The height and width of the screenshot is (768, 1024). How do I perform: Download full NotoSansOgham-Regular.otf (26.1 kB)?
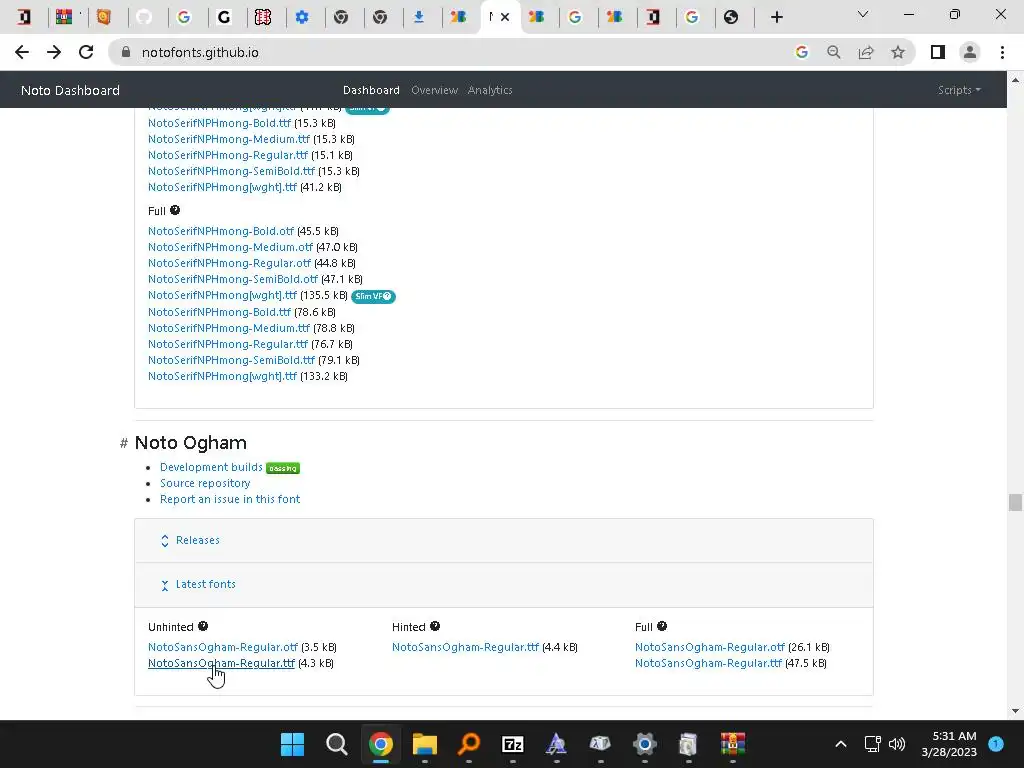tap(710, 647)
